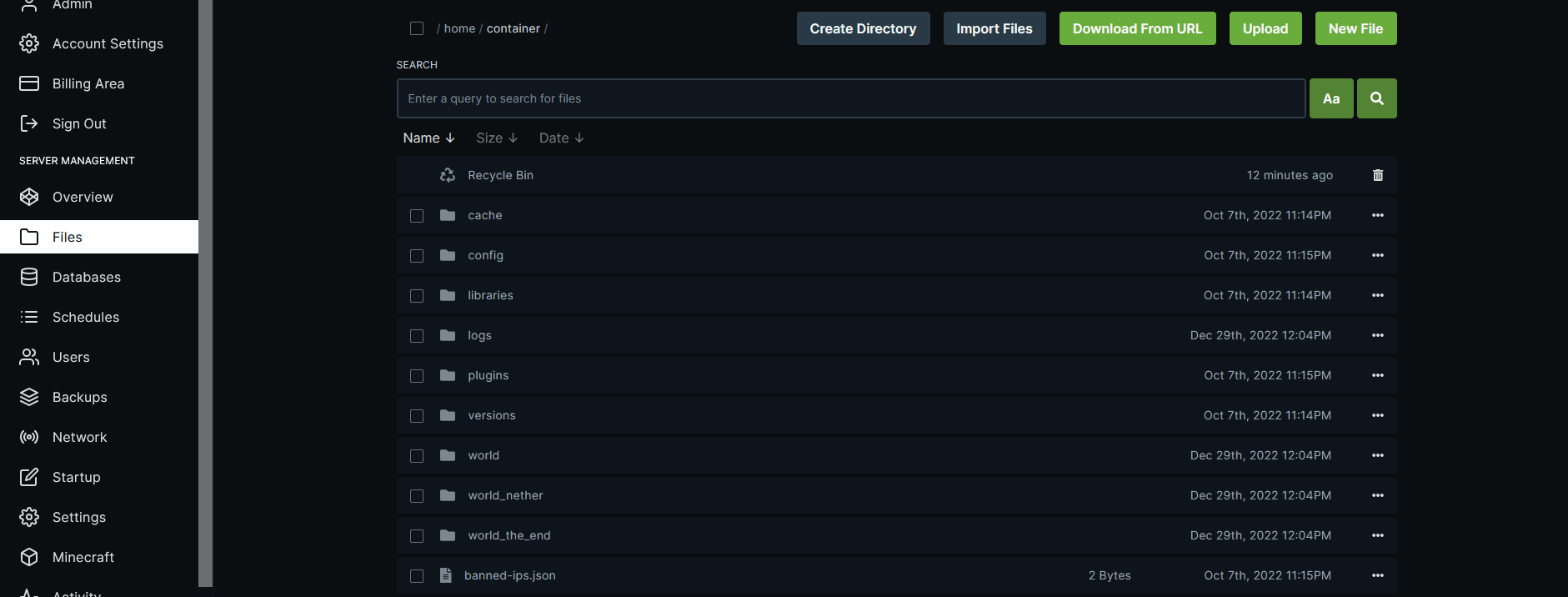This screenshot has width=1568, height=597.
Task: Tick the checkbox for the cache folder
Action: coord(417,216)
